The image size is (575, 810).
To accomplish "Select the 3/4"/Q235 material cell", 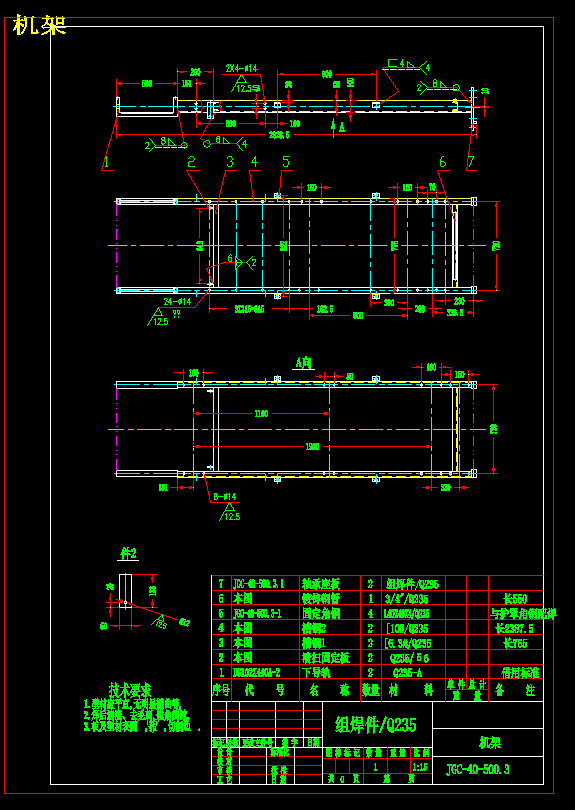I will [x=407, y=599].
